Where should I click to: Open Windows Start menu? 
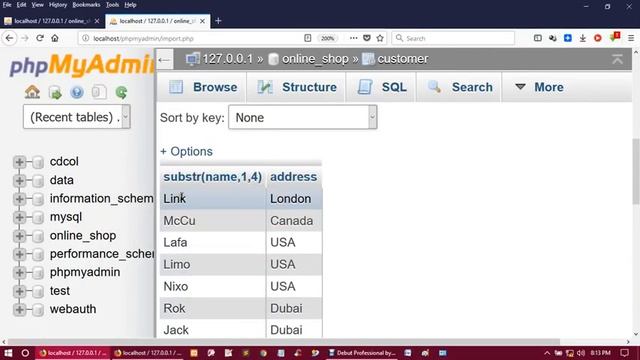(8, 353)
